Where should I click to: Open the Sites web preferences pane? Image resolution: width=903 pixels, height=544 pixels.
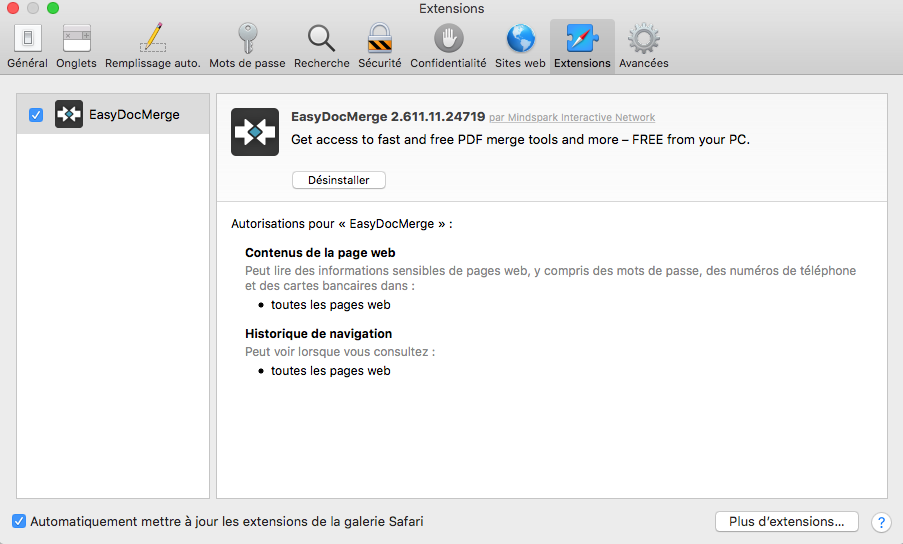[x=520, y=47]
